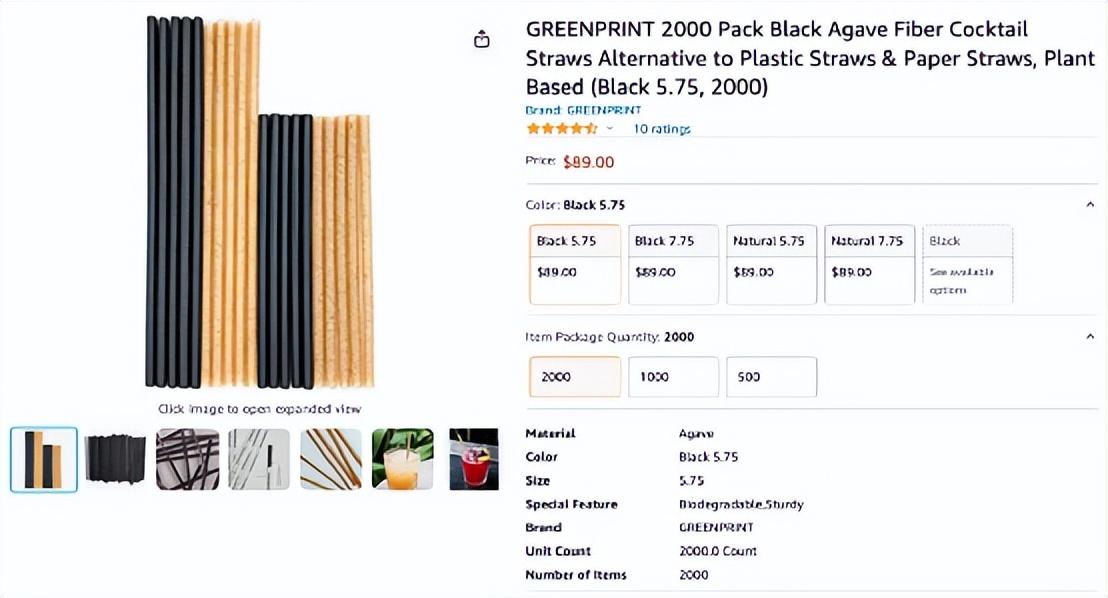Choose the 1000 package quantity
1108x598 pixels.
673,377
